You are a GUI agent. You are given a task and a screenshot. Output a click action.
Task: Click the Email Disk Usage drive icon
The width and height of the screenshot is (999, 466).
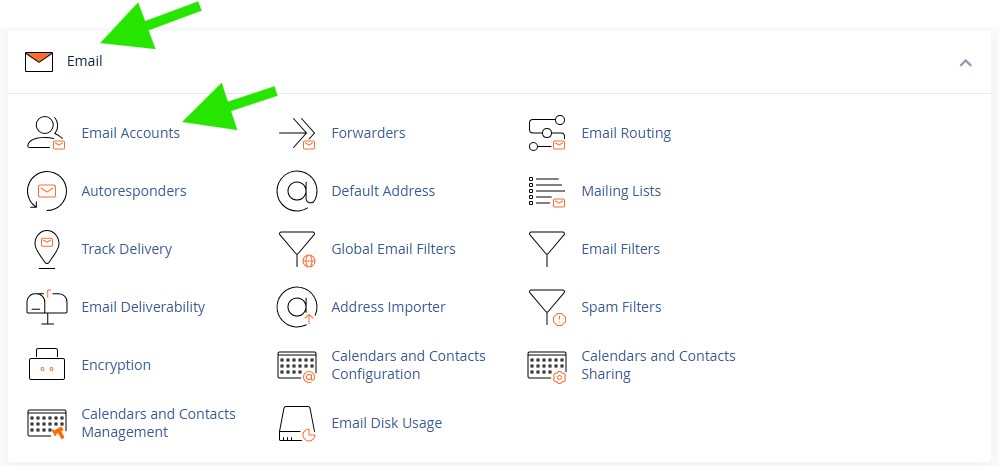297,423
